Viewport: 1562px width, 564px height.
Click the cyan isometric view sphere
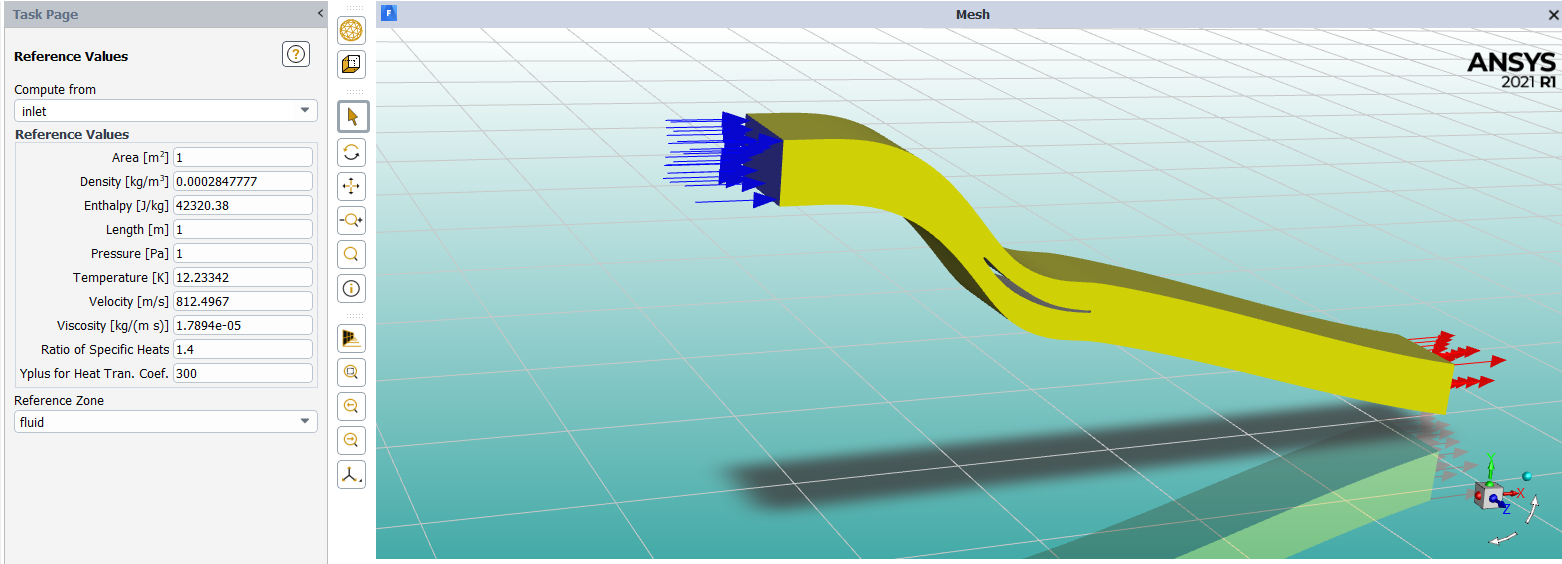point(1527,476)
